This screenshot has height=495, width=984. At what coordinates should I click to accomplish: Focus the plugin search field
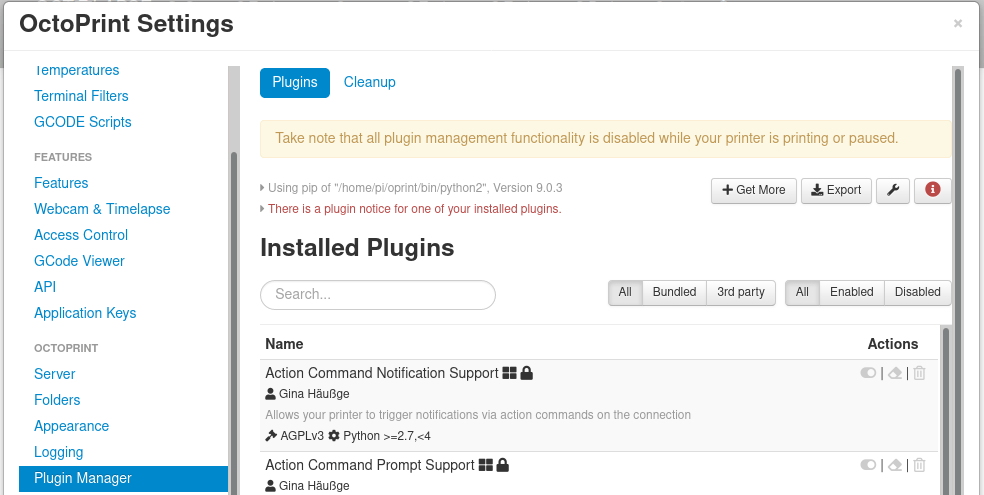(378, 294)
